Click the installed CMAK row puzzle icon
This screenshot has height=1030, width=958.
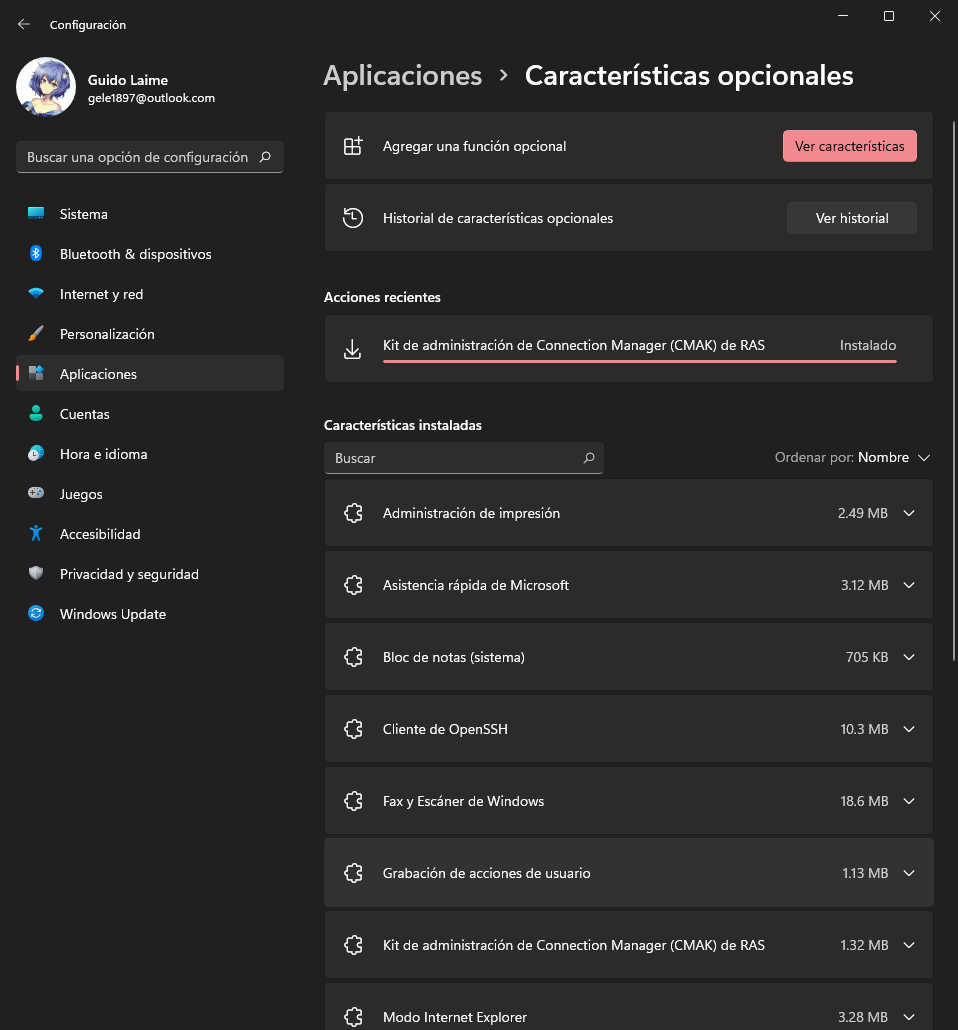[354, 945]
